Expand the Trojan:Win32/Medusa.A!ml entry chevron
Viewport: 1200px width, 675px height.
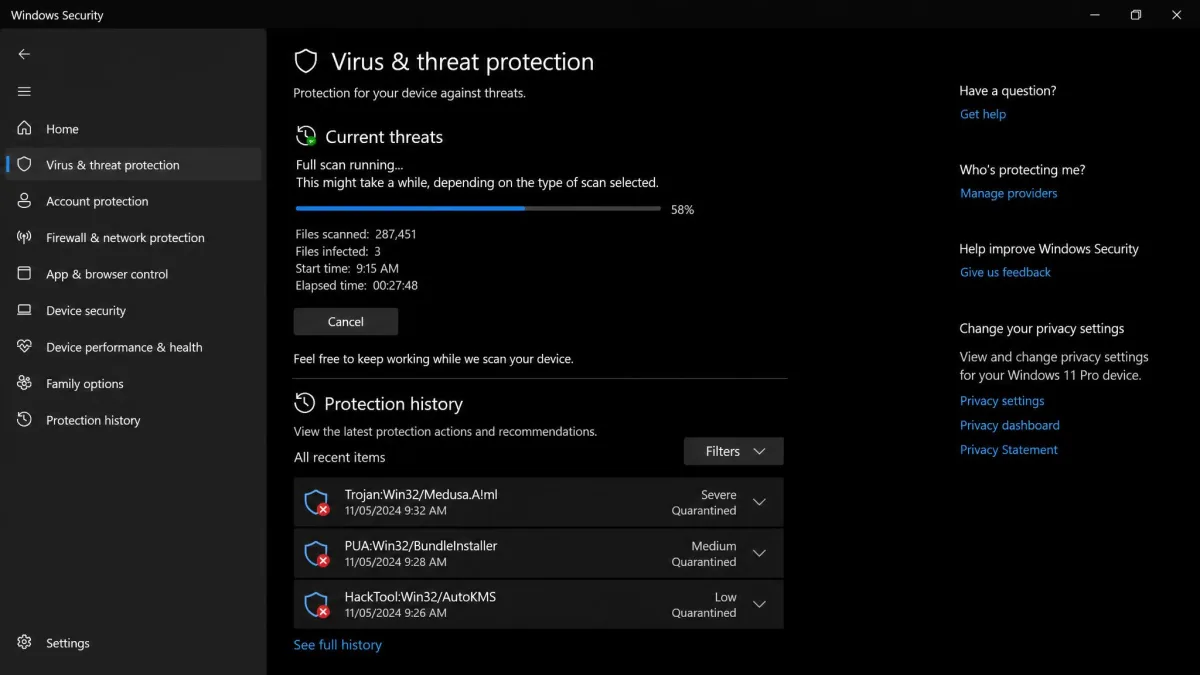(x=759, y=502)
